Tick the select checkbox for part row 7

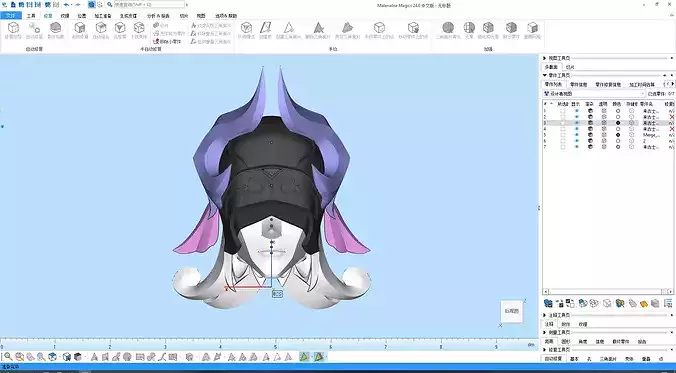click(563, 147)
